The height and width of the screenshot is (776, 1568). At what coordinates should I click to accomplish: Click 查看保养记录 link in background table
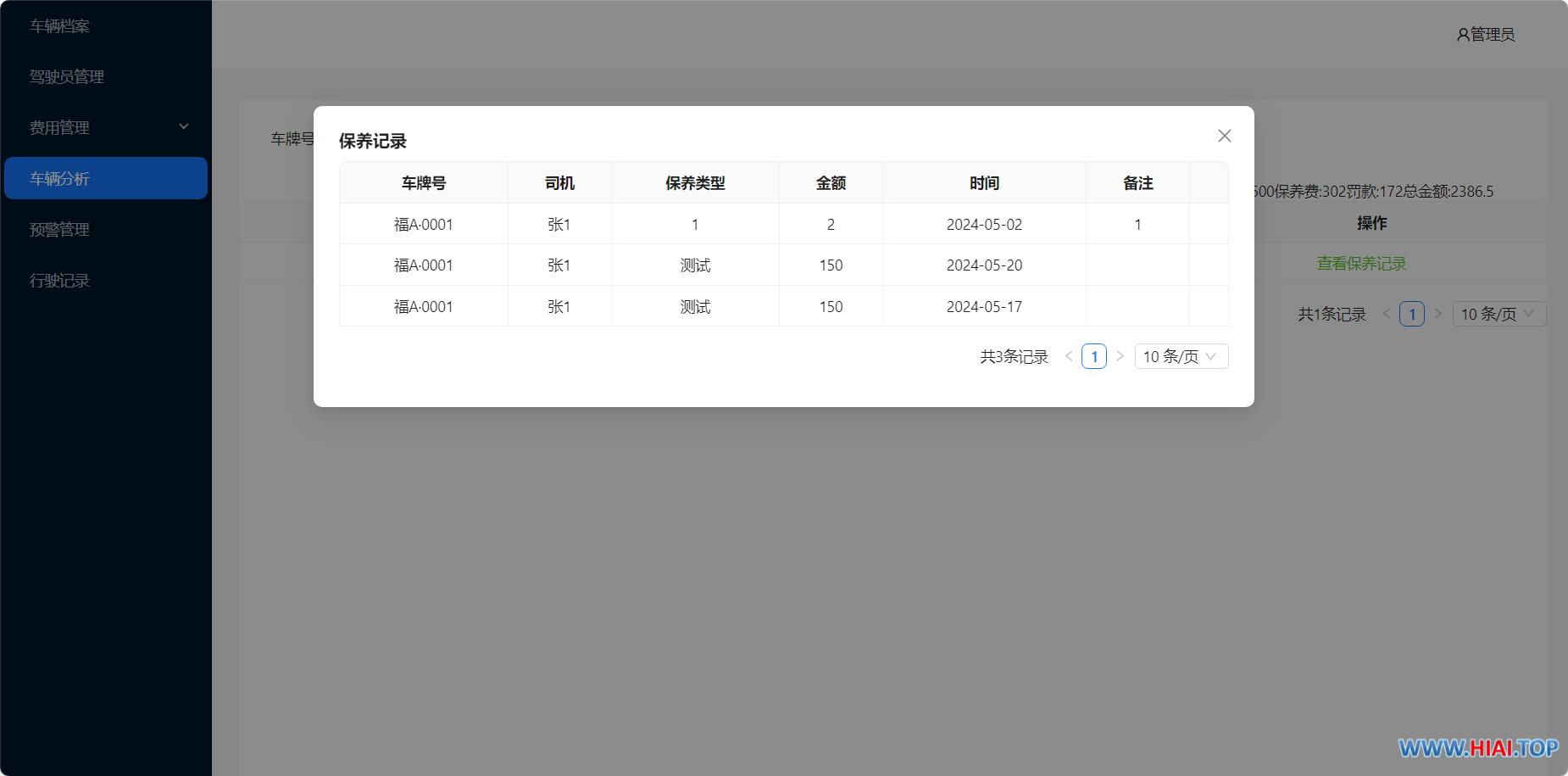(x=1361, y=264)
